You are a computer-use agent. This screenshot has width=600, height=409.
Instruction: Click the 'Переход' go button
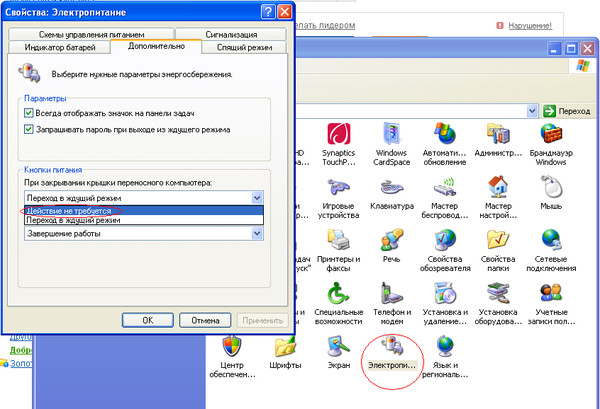(x=567, y=111)
